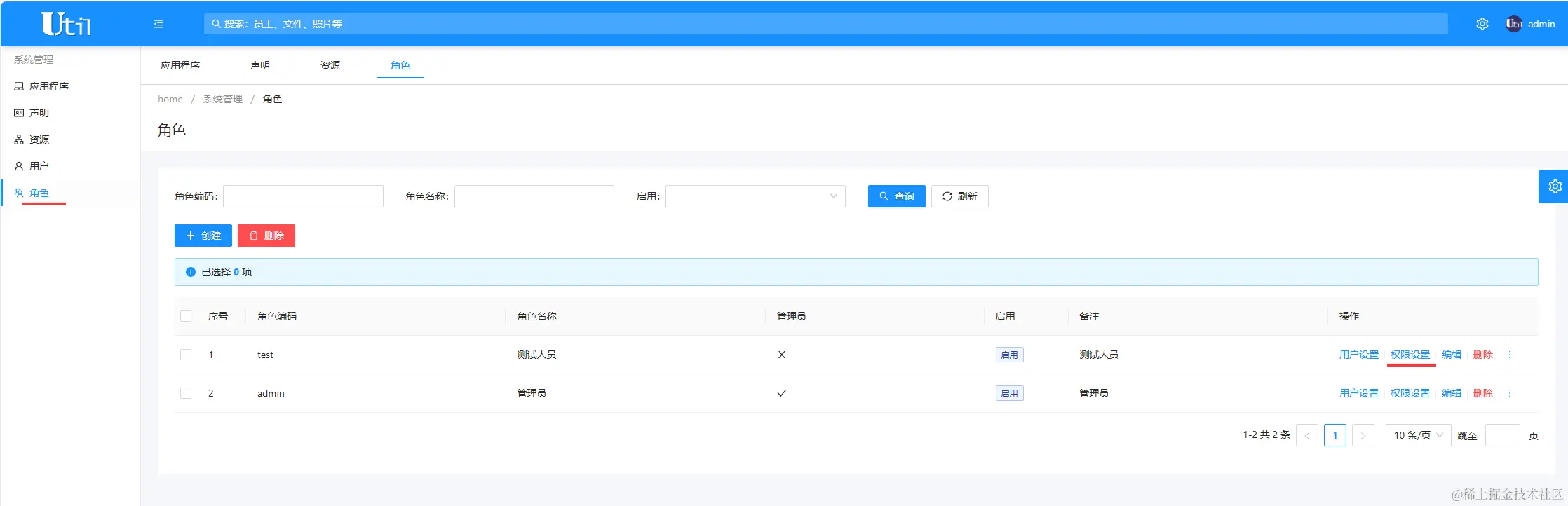Image resolution: width=1568 pixels, height=506 pixels.
Task: Open 用户设置 for the admin role
Action: (x=1359, y=393)
